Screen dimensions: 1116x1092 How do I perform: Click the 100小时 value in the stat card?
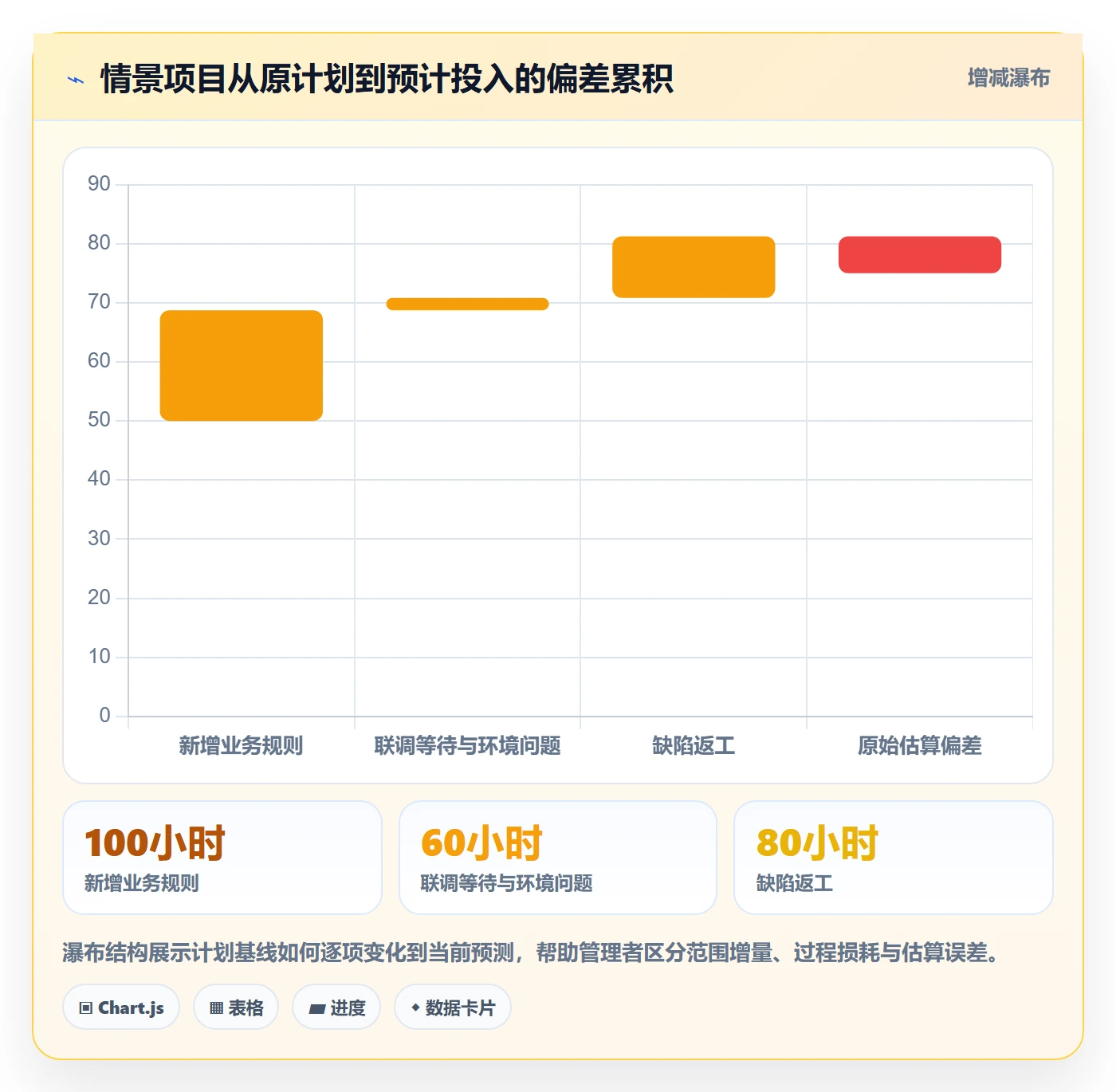(155, 843)
